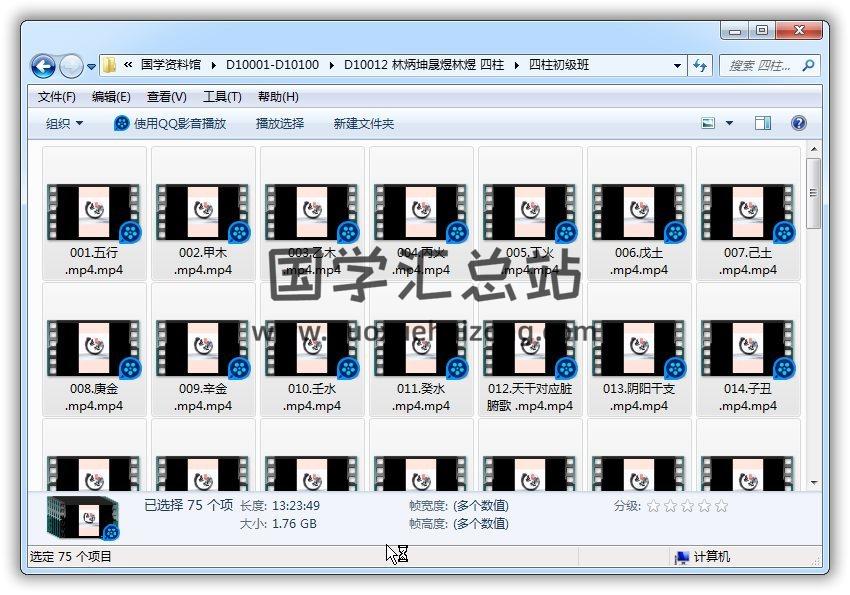This screenshot has width=850, height=595.
Task: Toggle the preview pane icon
Action: (x=763, y=123)
